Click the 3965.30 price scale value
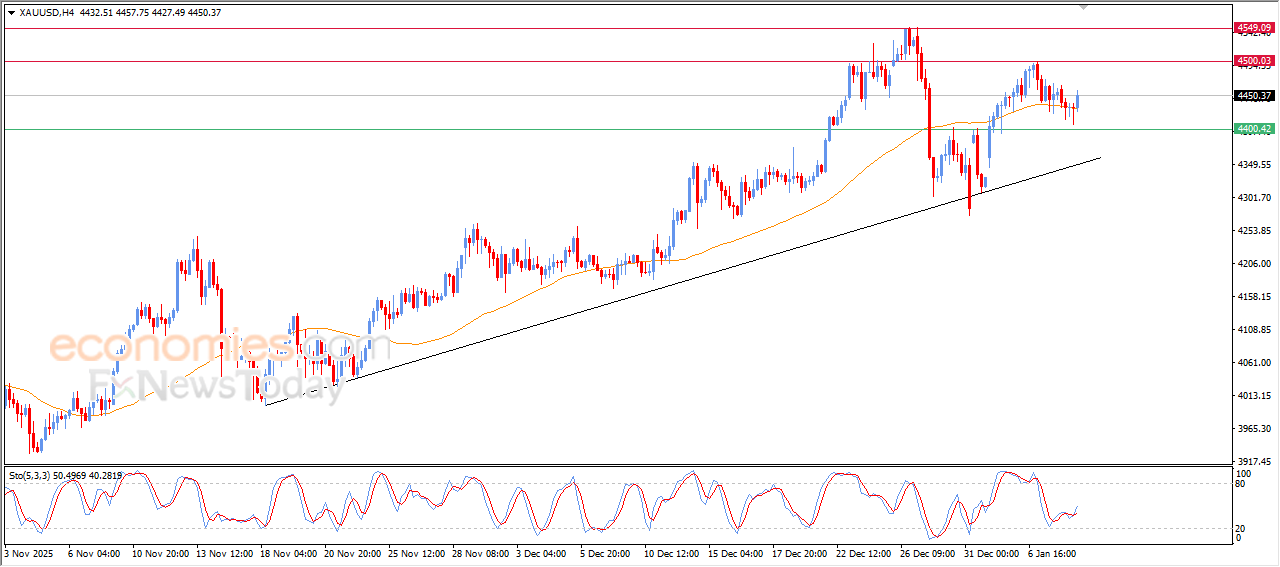 pyautogui.click(x=1253, y=429)
